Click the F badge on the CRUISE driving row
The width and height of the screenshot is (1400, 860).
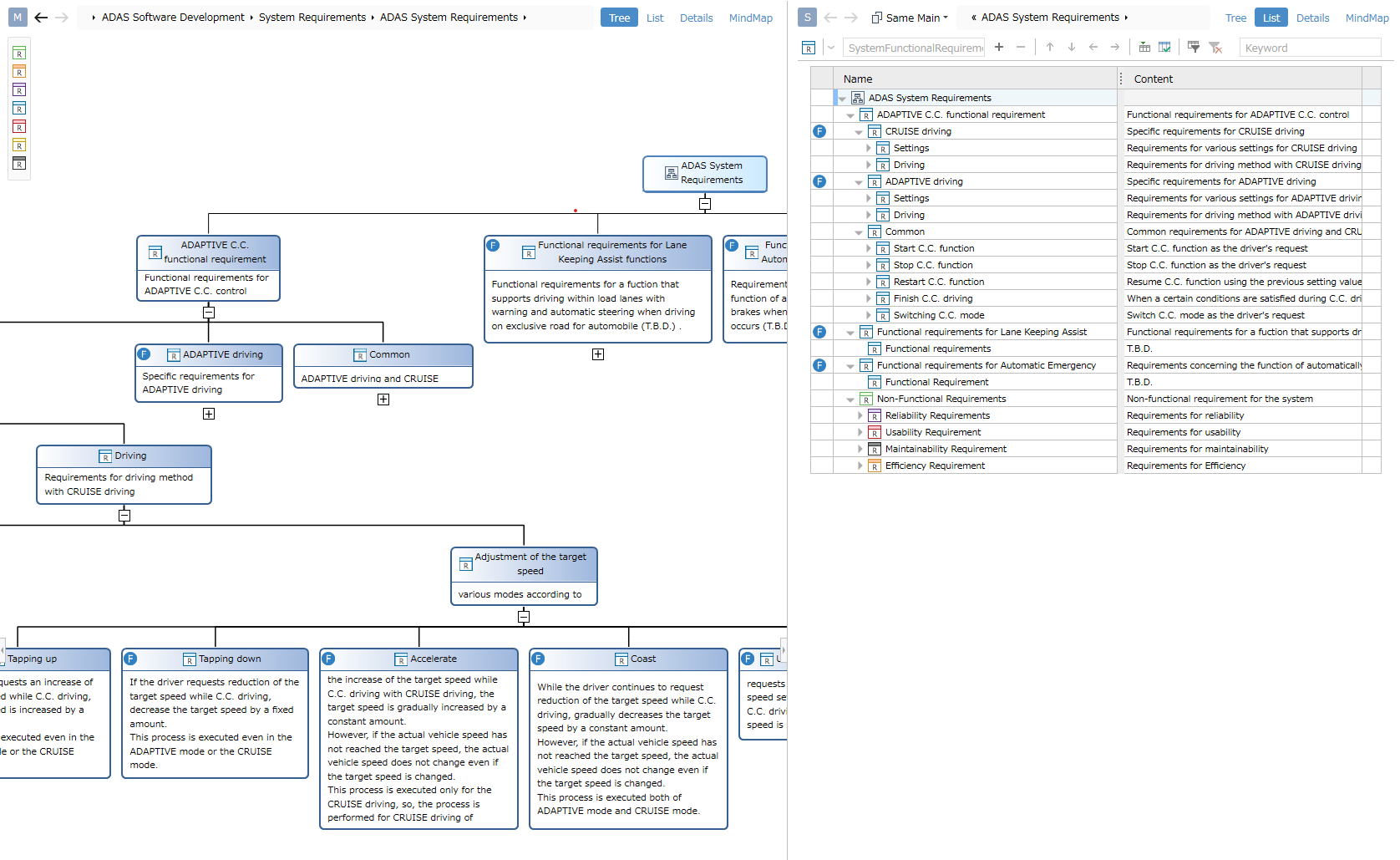pos(819,131)
